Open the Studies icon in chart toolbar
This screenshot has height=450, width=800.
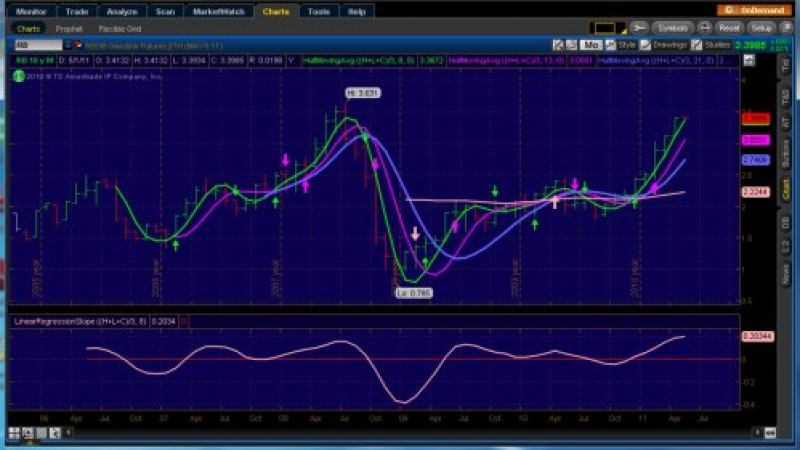[x=709, y=45]
